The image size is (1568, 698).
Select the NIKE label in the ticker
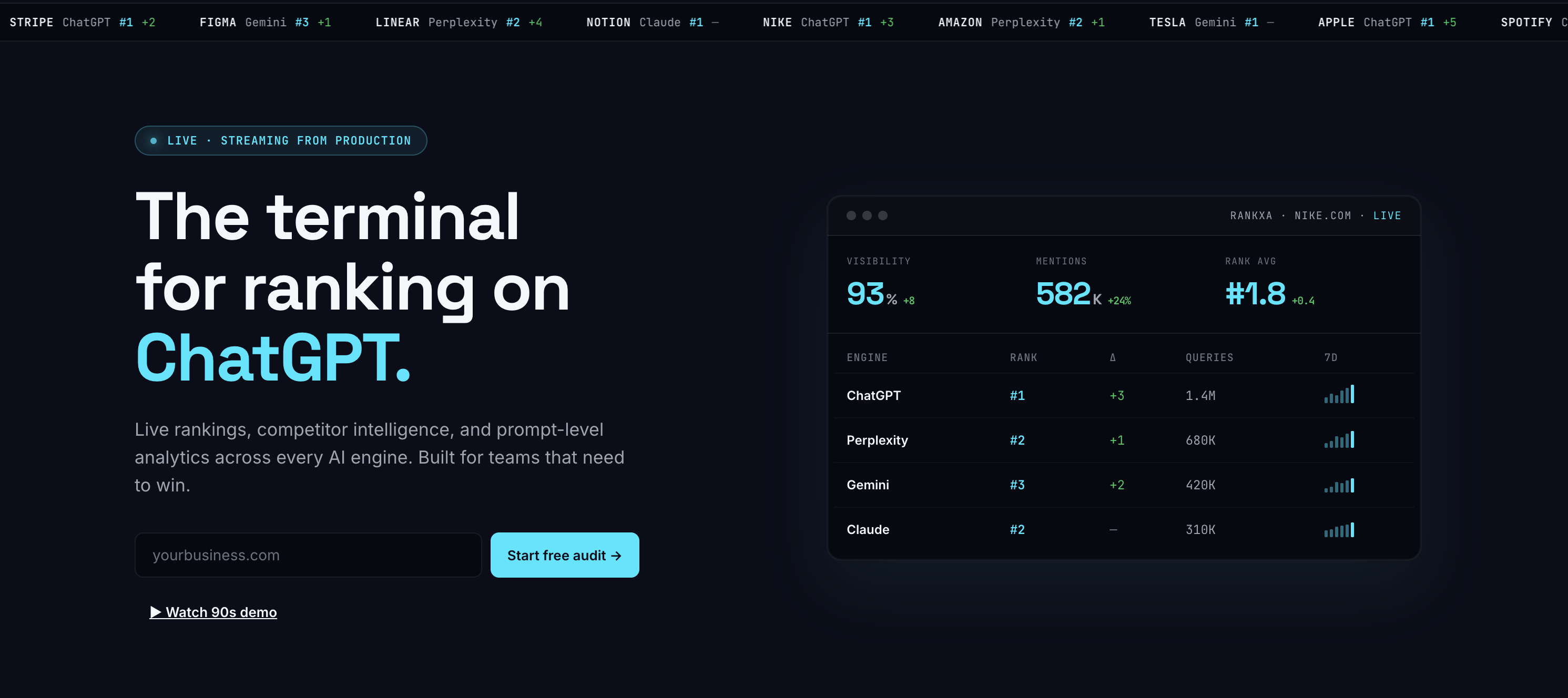click(777, 22)
